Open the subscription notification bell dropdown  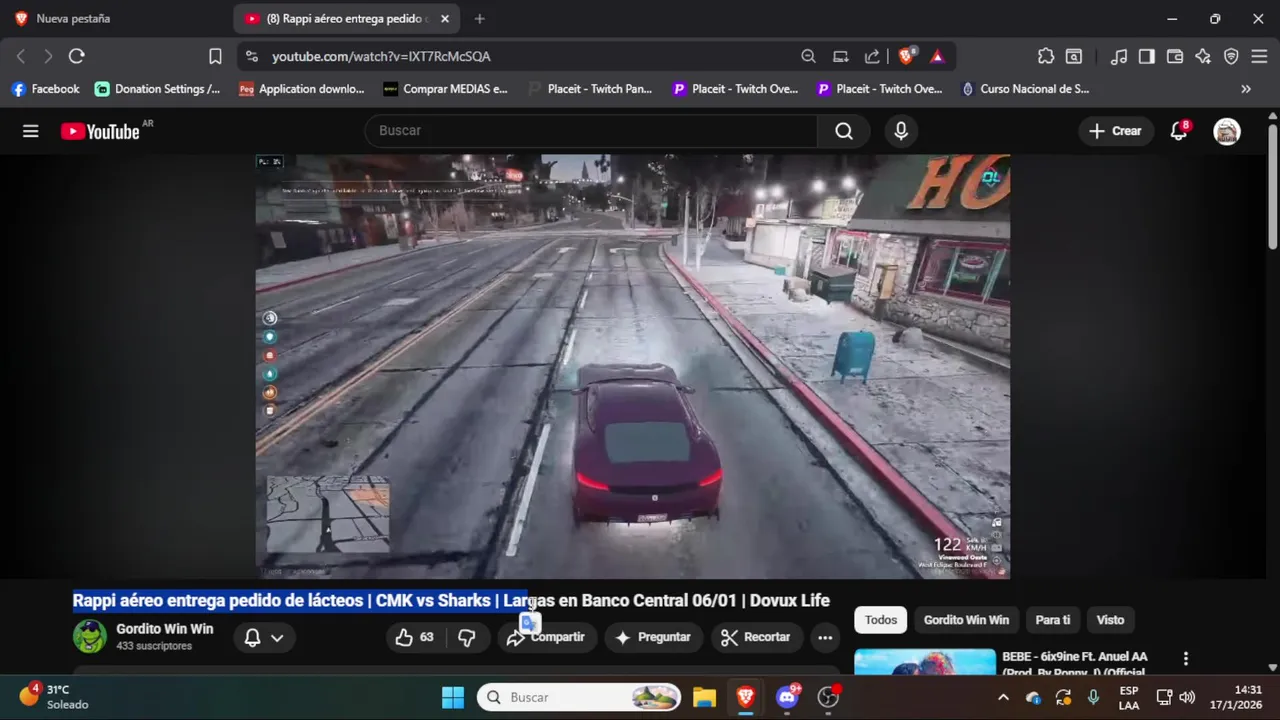(x=264, y=637)
